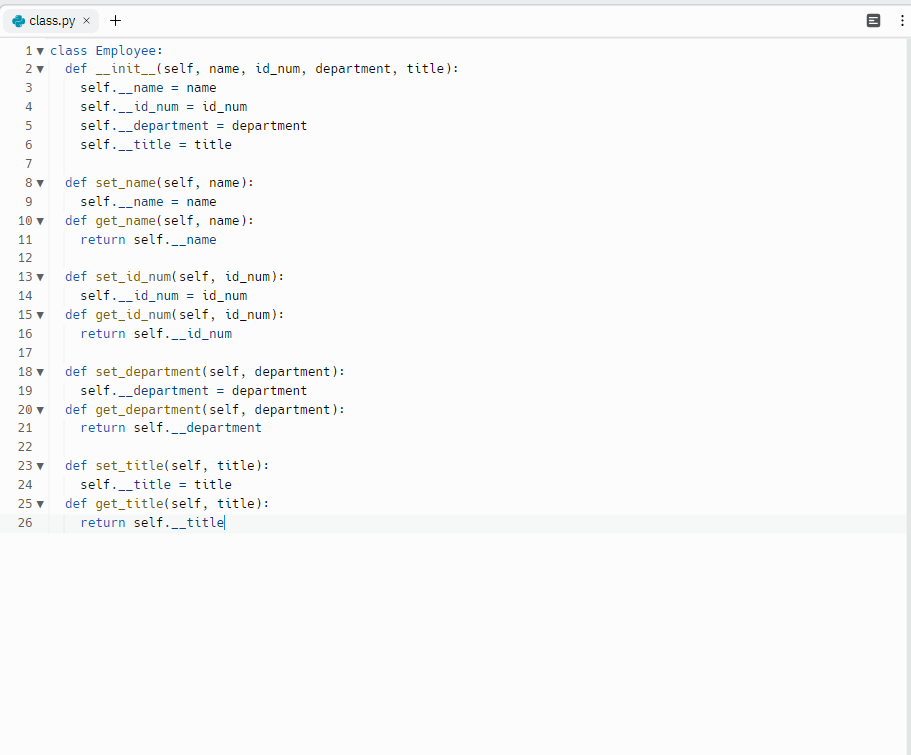Viewport: 911px width, 755px height.
Task: Collapse the get_title fold arrow on line 25
Action: point(41,503)
